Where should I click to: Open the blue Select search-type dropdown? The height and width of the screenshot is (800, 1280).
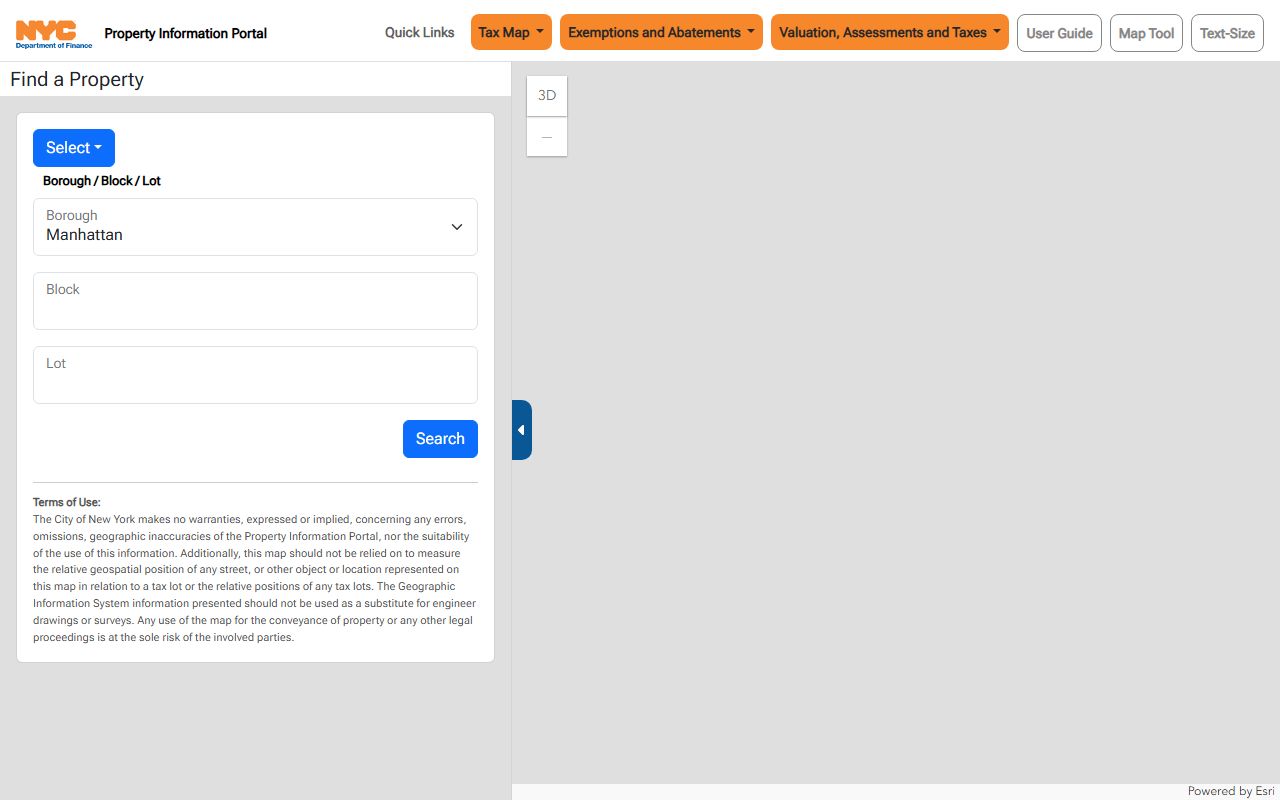tap(74, 148)
